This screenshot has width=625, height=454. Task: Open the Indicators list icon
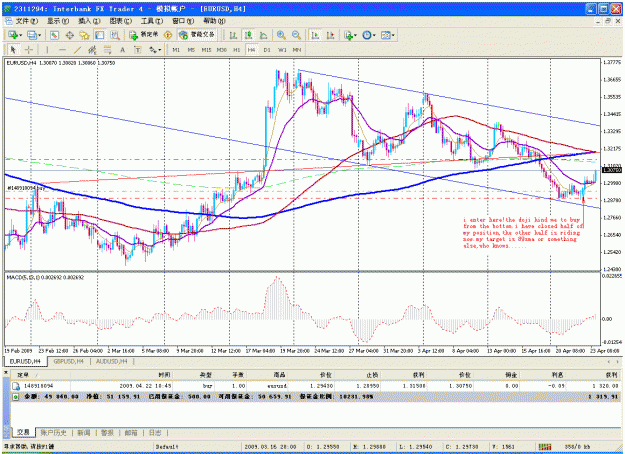(x=348, y=35)
